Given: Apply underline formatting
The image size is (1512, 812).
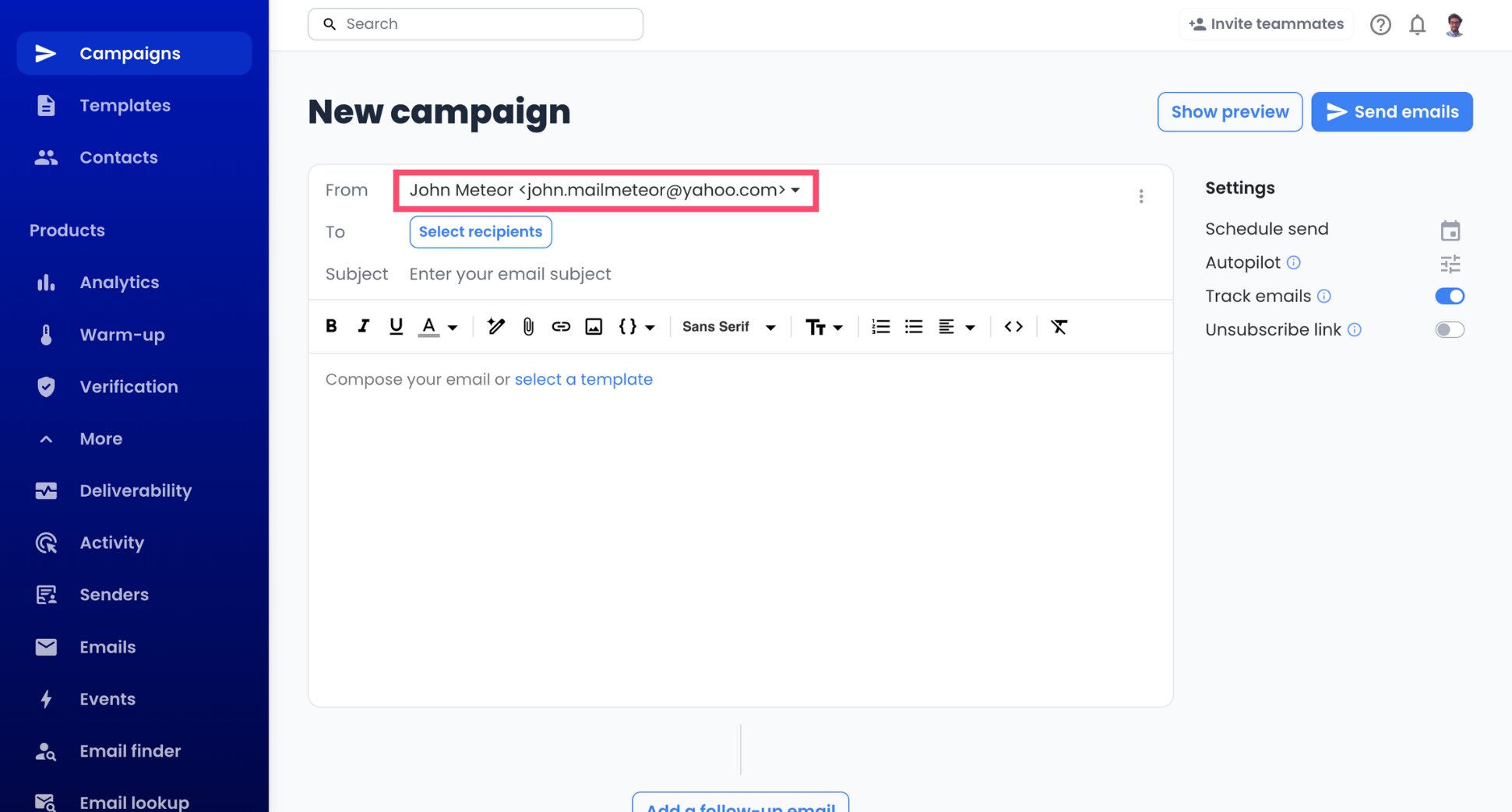Looking at the screenshot, I should pyautogui.click(x=396, y=326).
